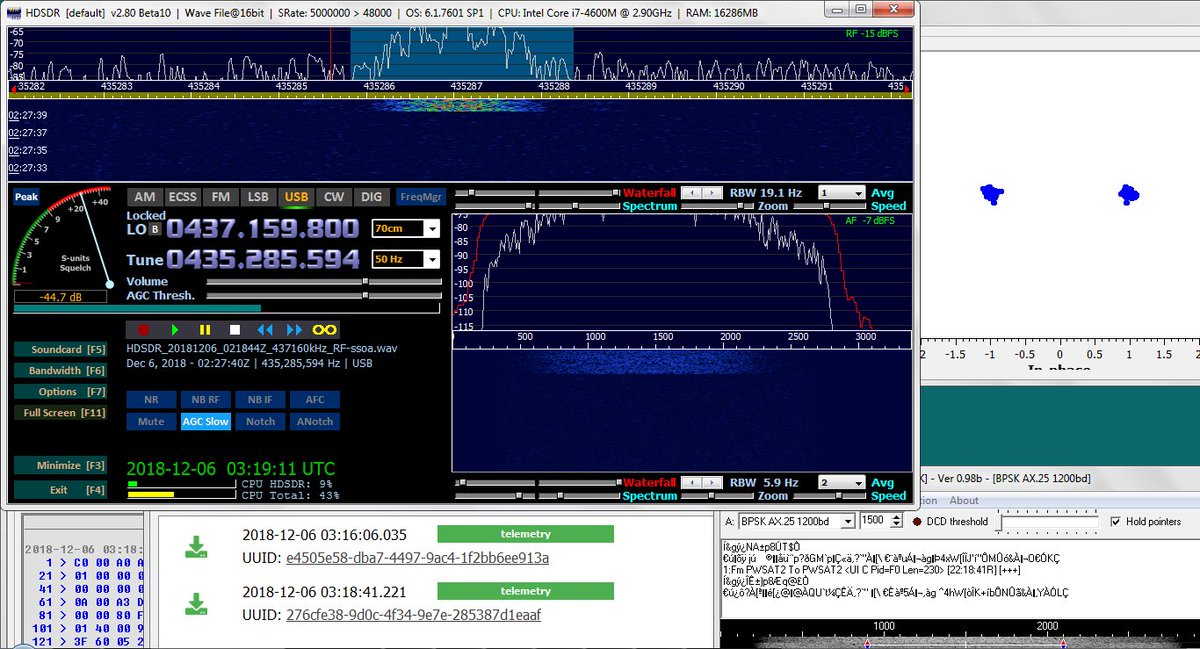
Task: Click the LO B small button
Action: (155, 229)
